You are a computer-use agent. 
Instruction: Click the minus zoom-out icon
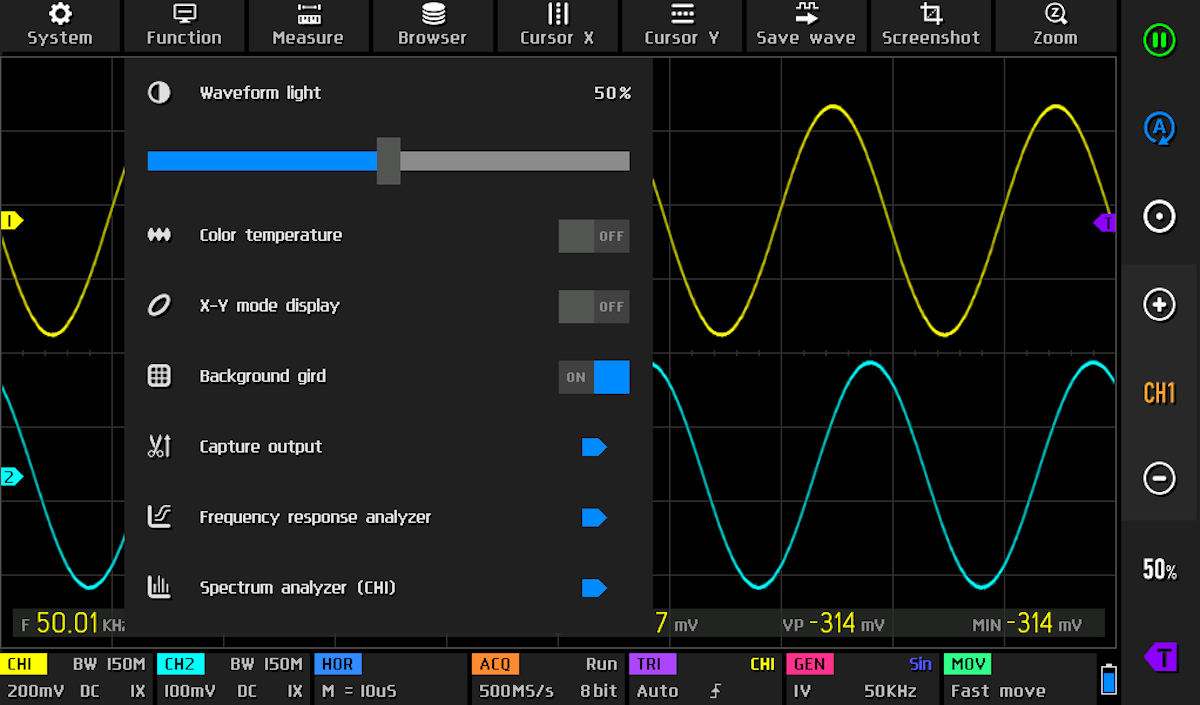1159,478
